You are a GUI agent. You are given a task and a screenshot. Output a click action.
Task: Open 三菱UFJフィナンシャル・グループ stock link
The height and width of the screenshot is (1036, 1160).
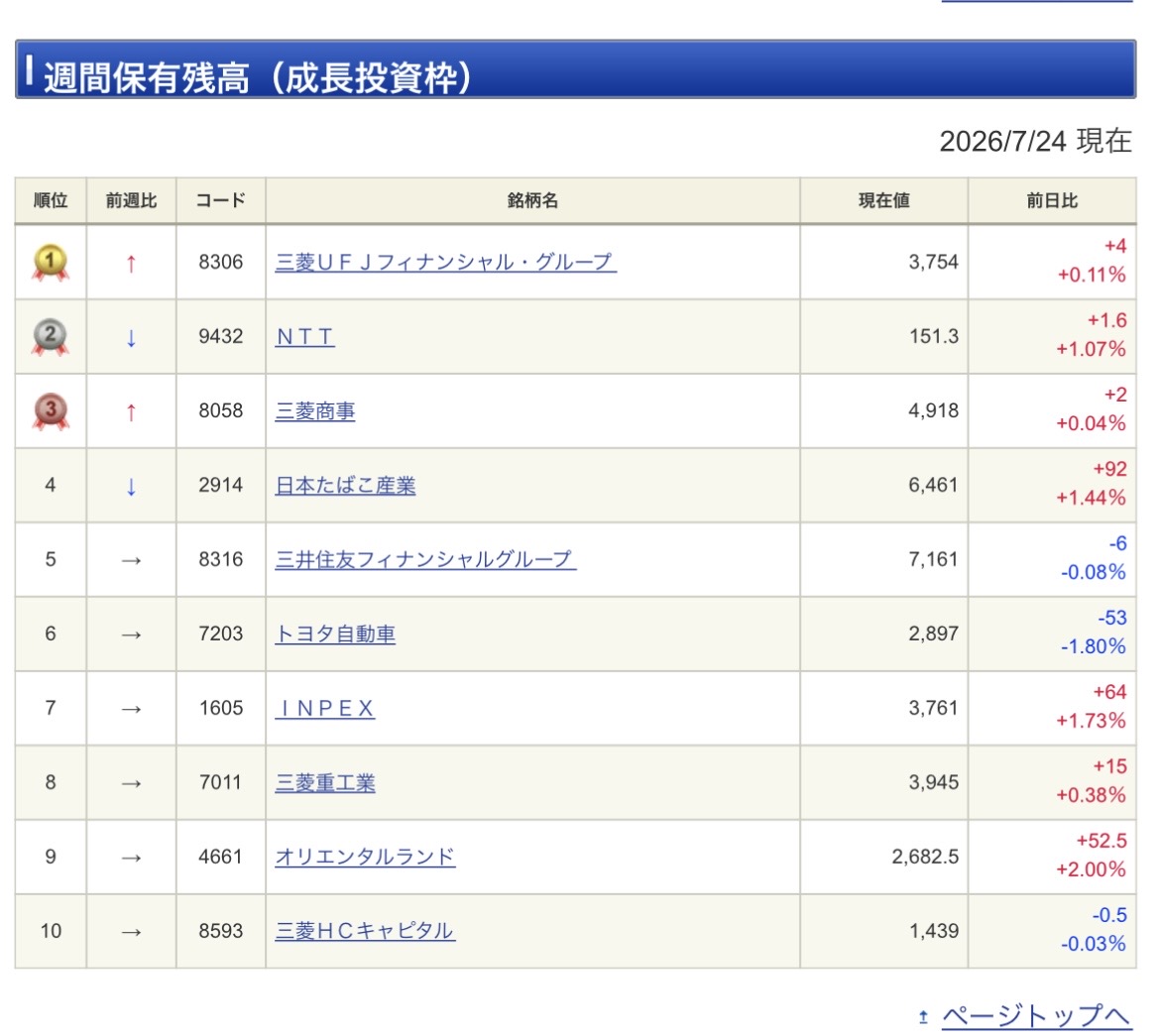click(x=445, y=262)
